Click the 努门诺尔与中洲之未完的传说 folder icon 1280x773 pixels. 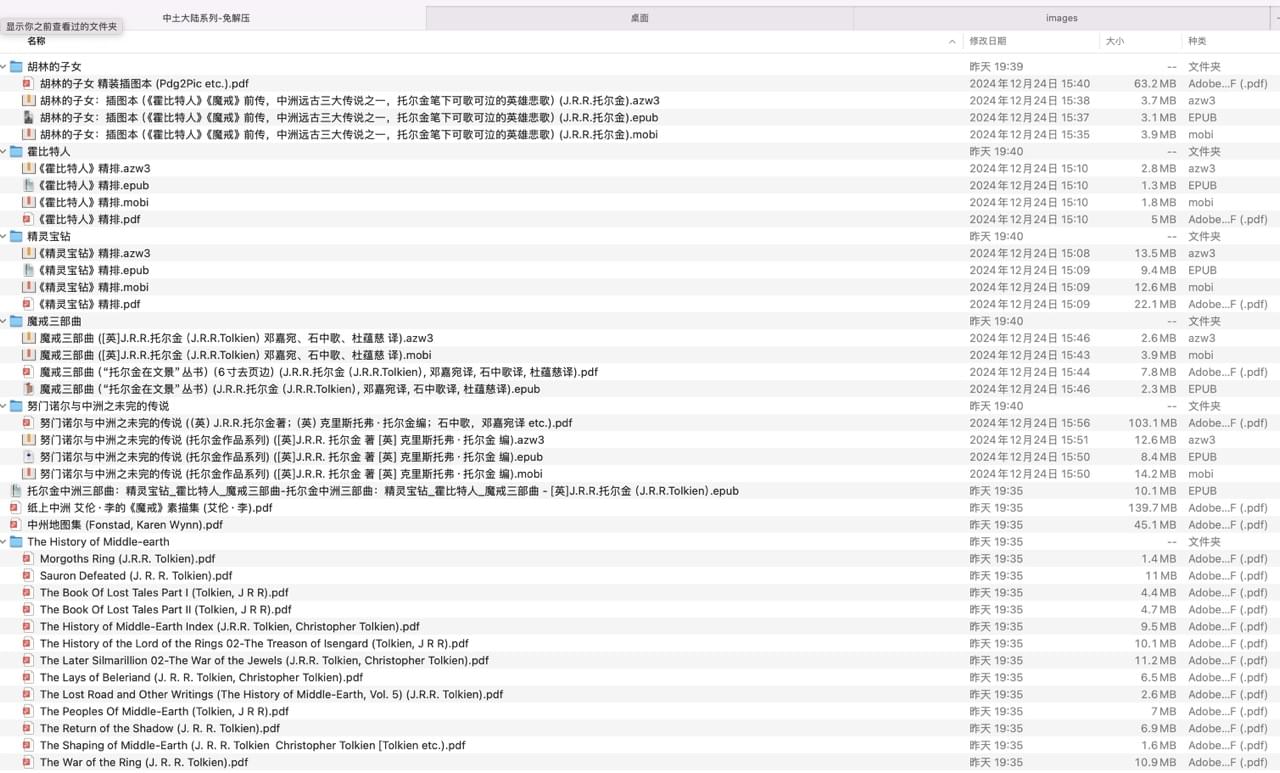tap(16, 407)
